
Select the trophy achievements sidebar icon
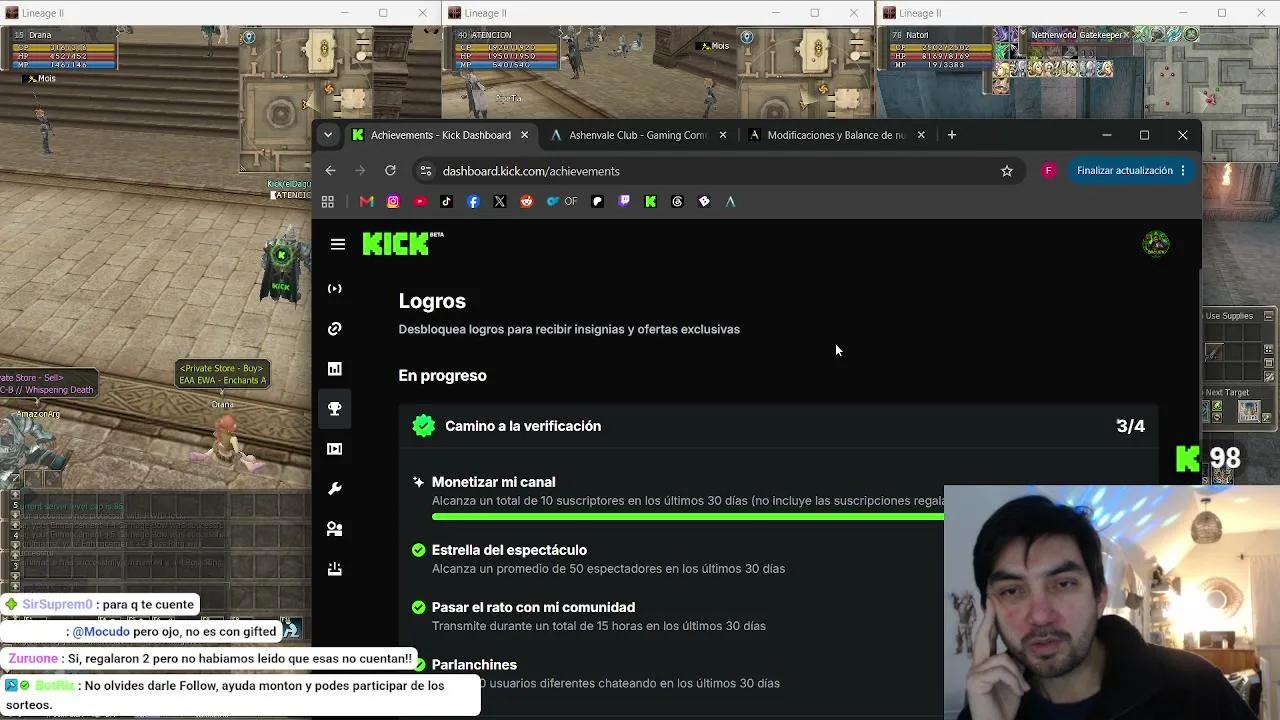coord(335,409)
